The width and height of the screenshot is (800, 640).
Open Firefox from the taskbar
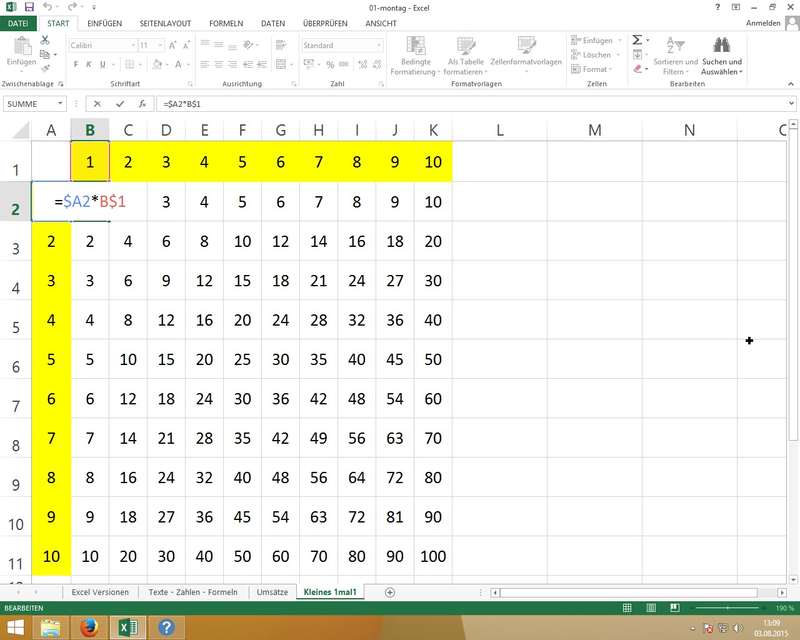click(x=89, y=627)
